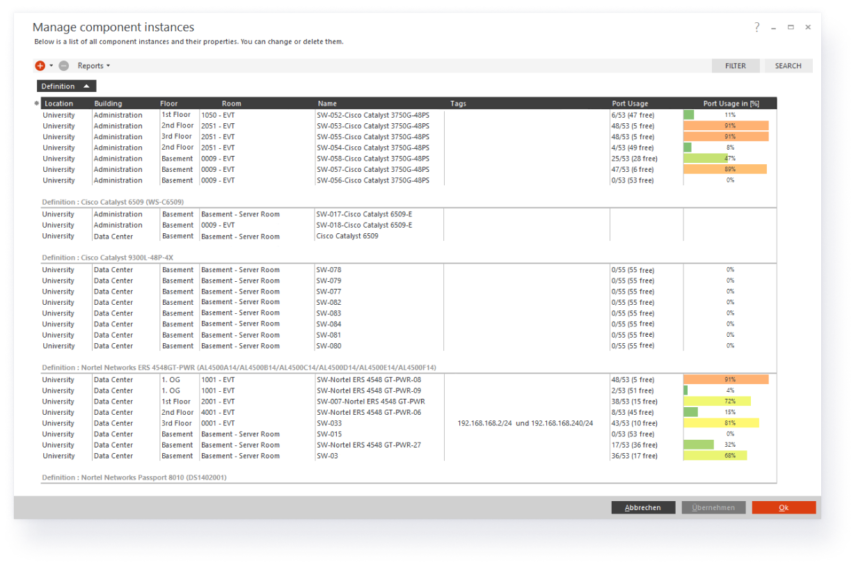Select row SW-079
This screenshot has height=570, width=856.
408,281
